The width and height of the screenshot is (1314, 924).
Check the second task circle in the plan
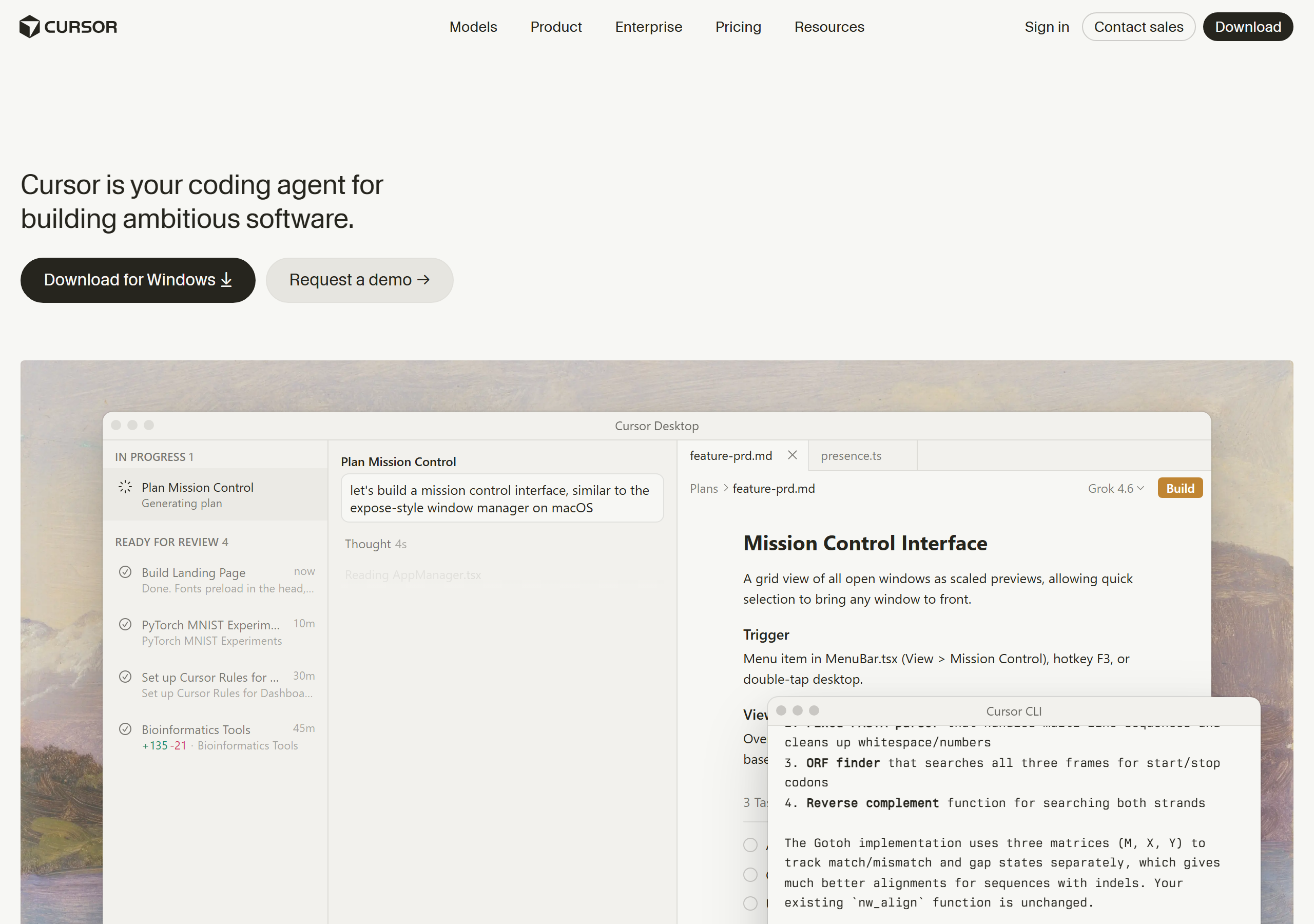(750, 875)
